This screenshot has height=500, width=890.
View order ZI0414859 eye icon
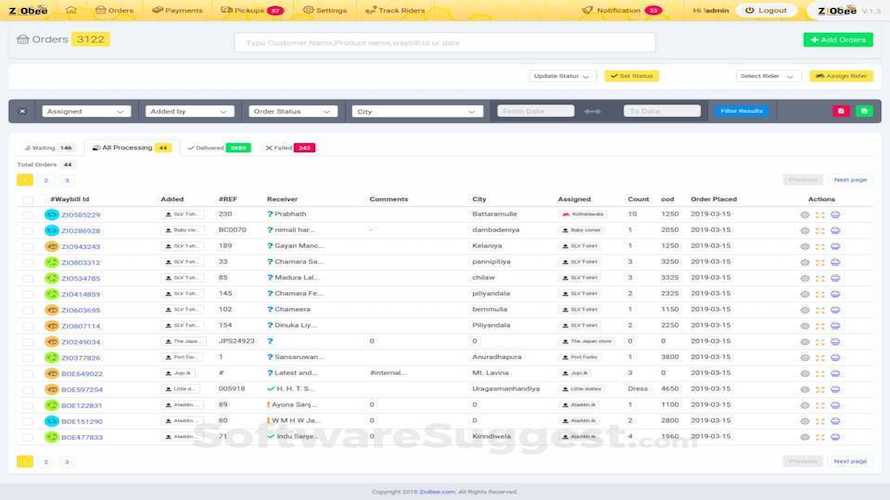[x=804, y=295]
